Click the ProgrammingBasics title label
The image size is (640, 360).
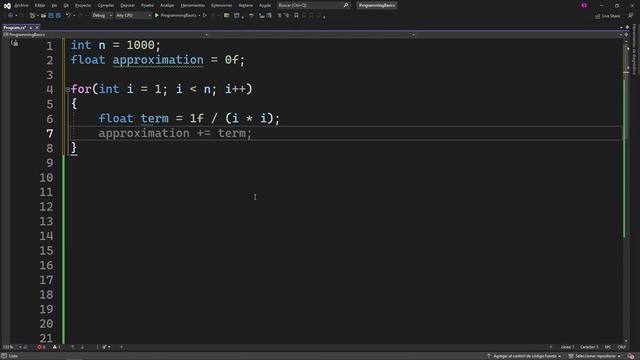(x=377, y=5)
